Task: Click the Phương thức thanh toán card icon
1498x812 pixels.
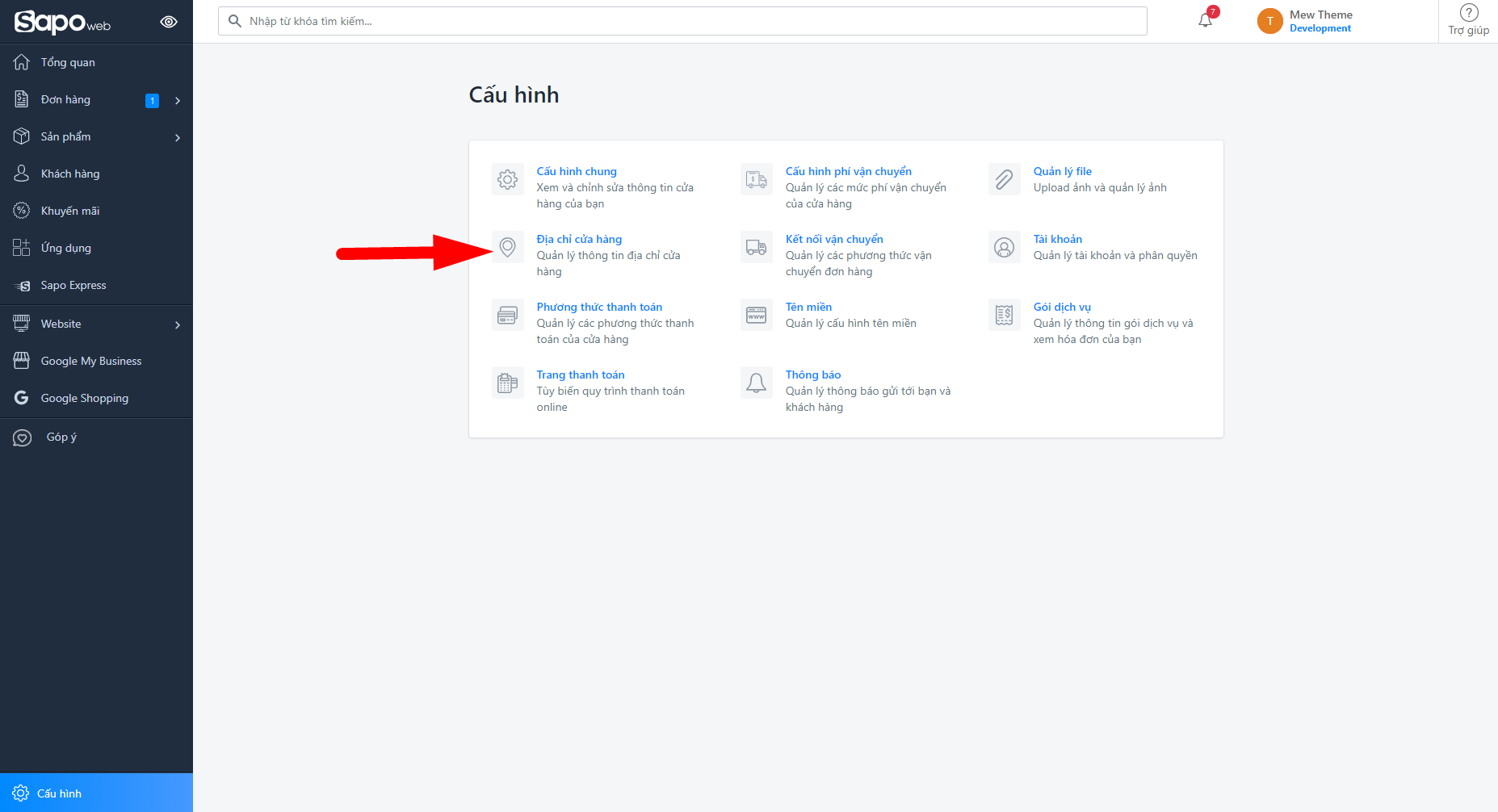Action: click(x=508, y=315)
